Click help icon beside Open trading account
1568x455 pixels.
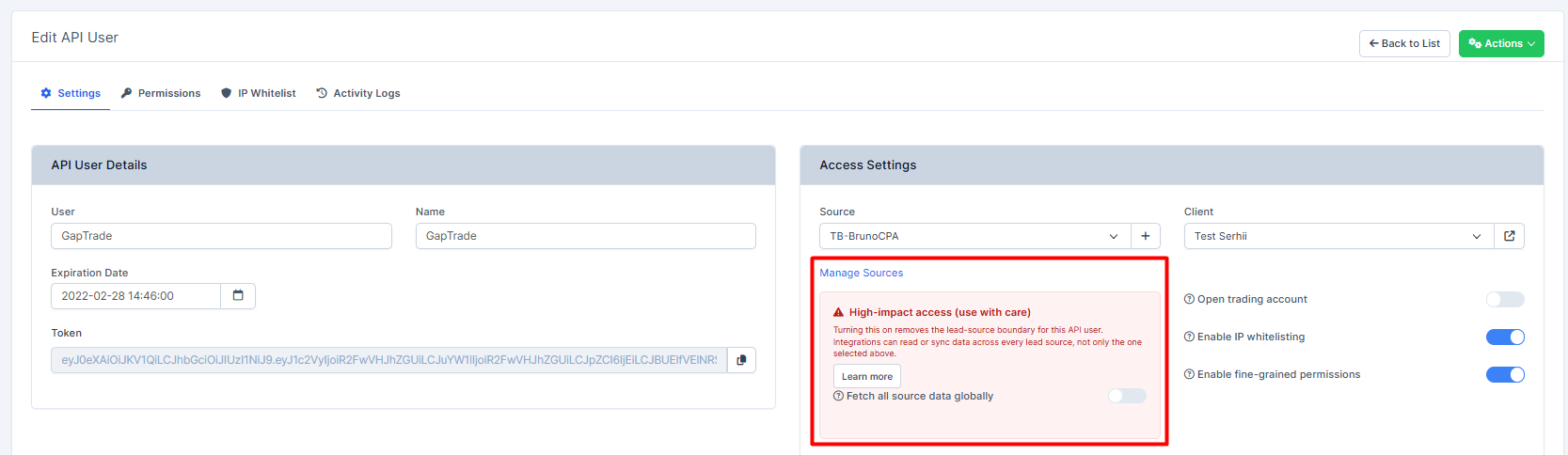point(1189,299)
